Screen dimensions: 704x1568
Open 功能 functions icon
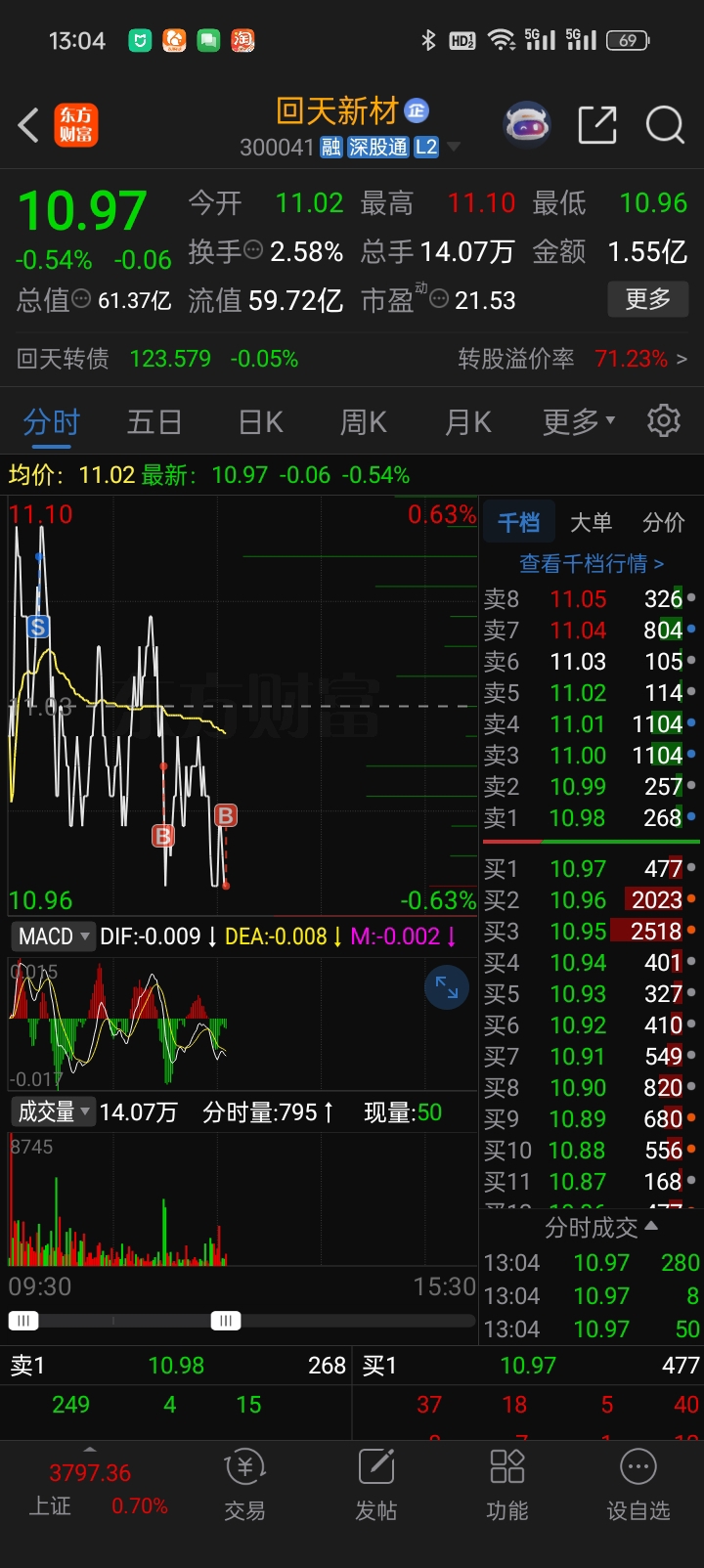(x=506, y=1486)
